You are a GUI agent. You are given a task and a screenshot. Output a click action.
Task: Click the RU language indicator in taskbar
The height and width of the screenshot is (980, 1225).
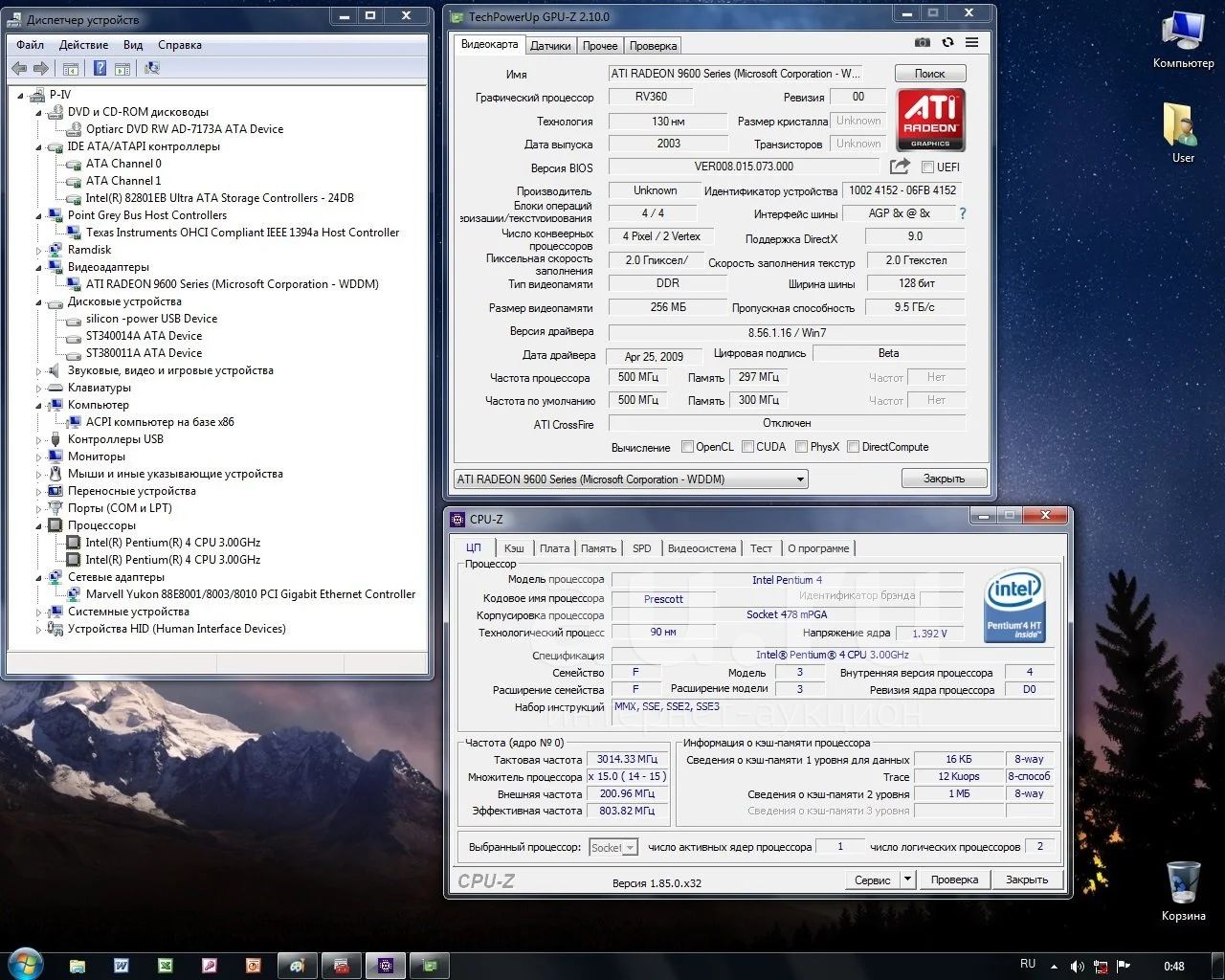(x=1028, y=964)
